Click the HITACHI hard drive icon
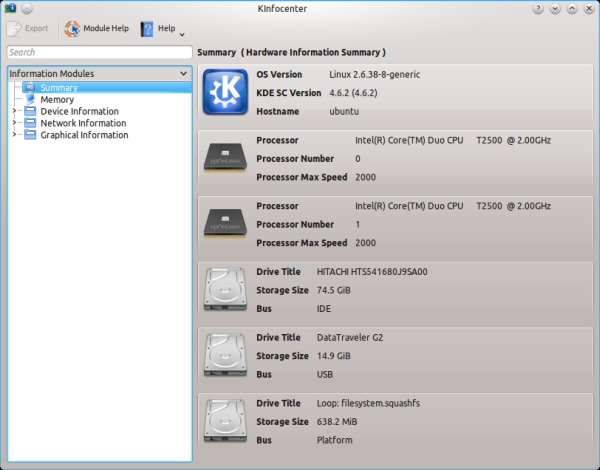Screen dimensions: 600x470 (226, 290)
